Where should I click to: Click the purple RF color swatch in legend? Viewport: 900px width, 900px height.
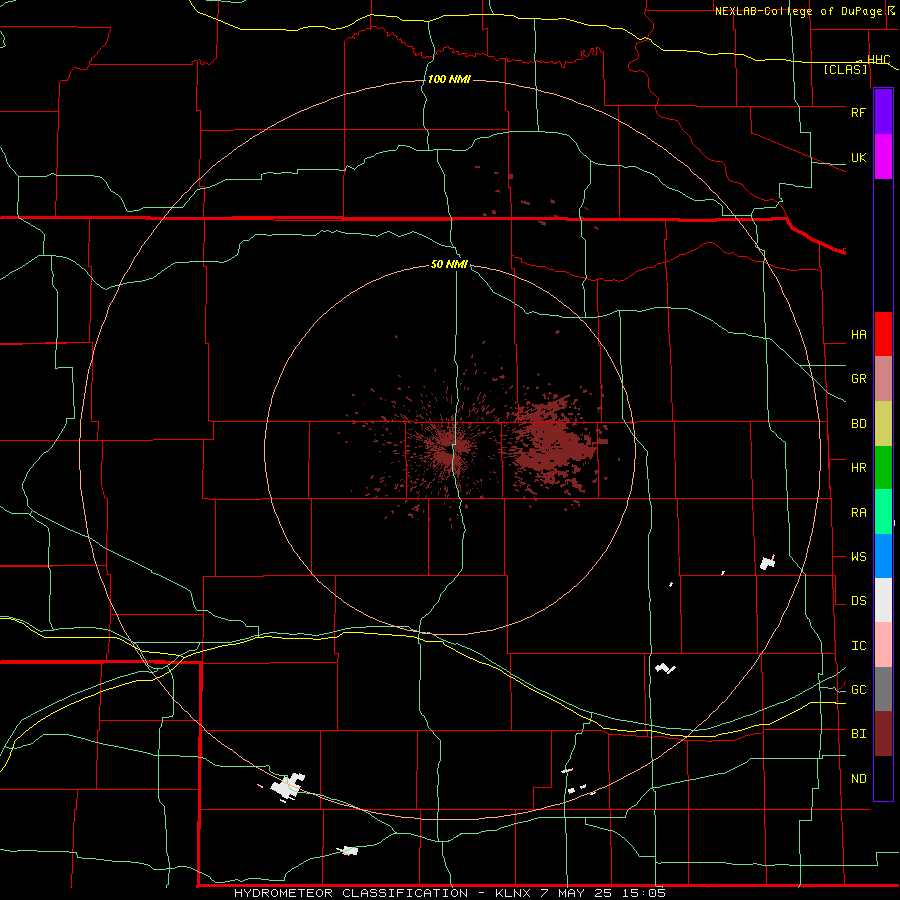pyautogui.click(x=883, y=112)
